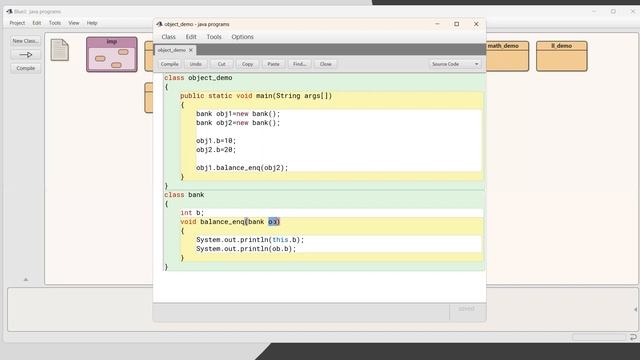640x360 pixels.
Task: Click 'System.out.println(this.b);' line
Action: point(250,240)
